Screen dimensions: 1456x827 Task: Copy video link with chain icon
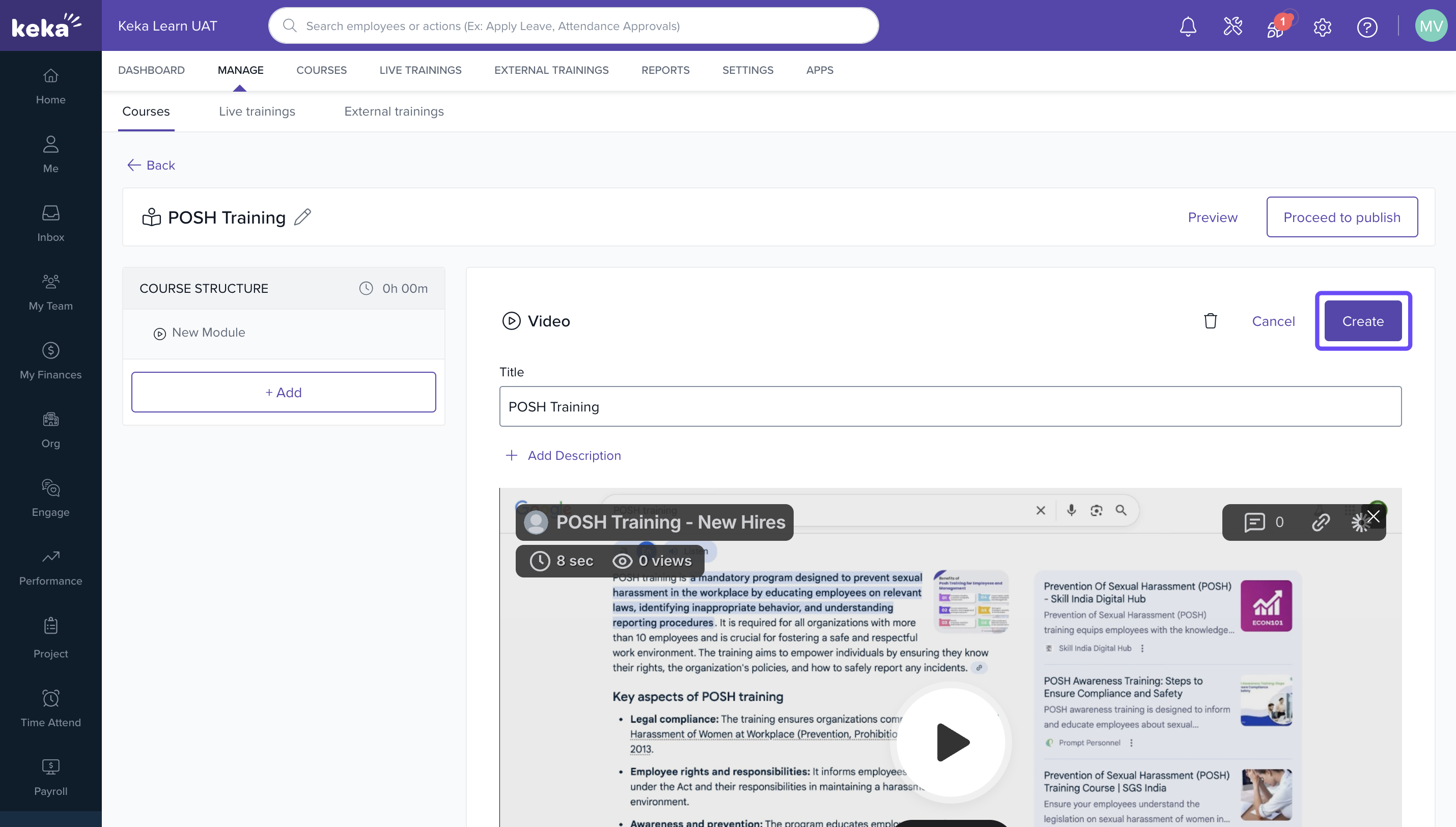1321,522
